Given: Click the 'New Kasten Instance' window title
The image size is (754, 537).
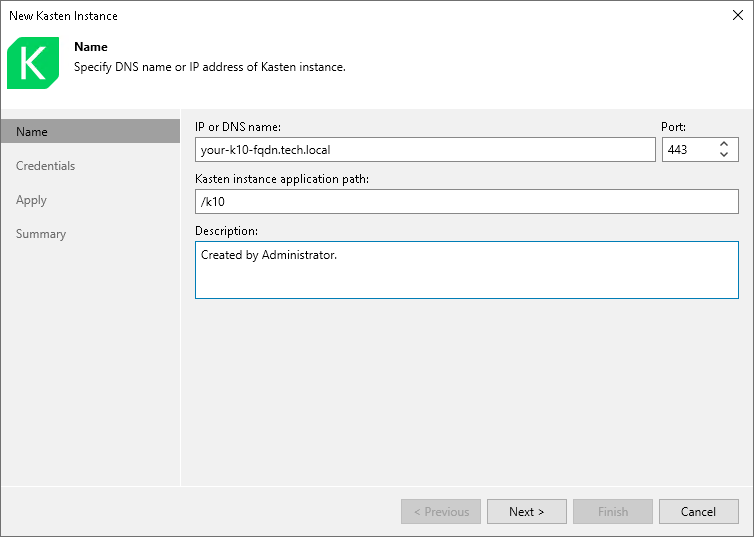Looking at the screenshot, I should 63,16.
